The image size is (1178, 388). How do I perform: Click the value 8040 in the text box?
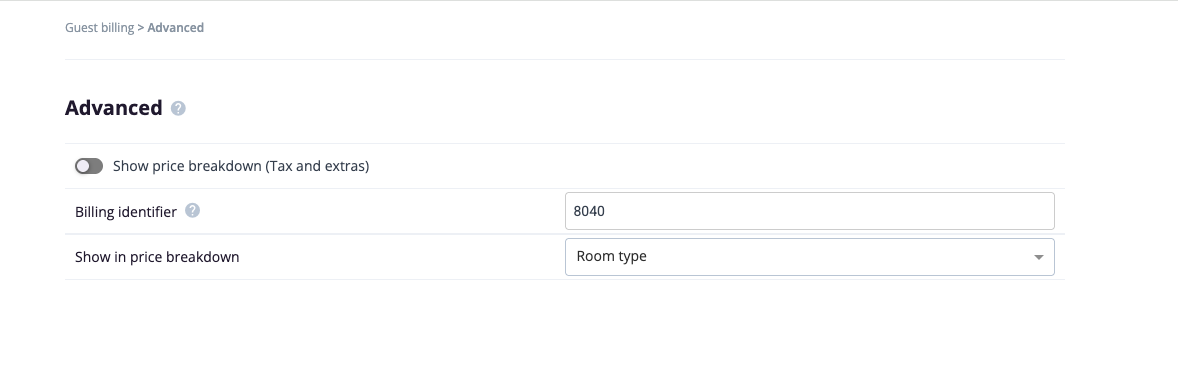[589, 211]
